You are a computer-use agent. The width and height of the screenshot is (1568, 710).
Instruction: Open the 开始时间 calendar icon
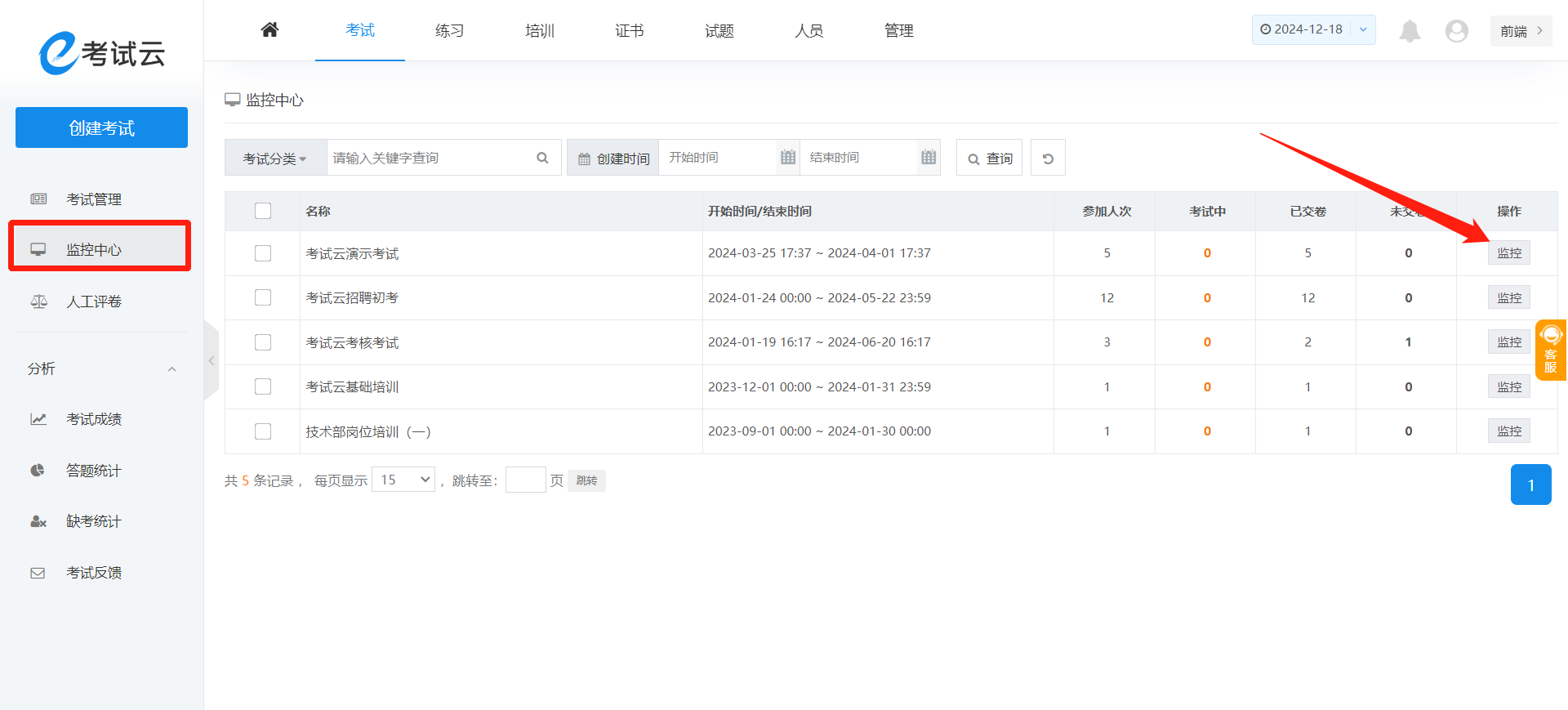(787, 158)
